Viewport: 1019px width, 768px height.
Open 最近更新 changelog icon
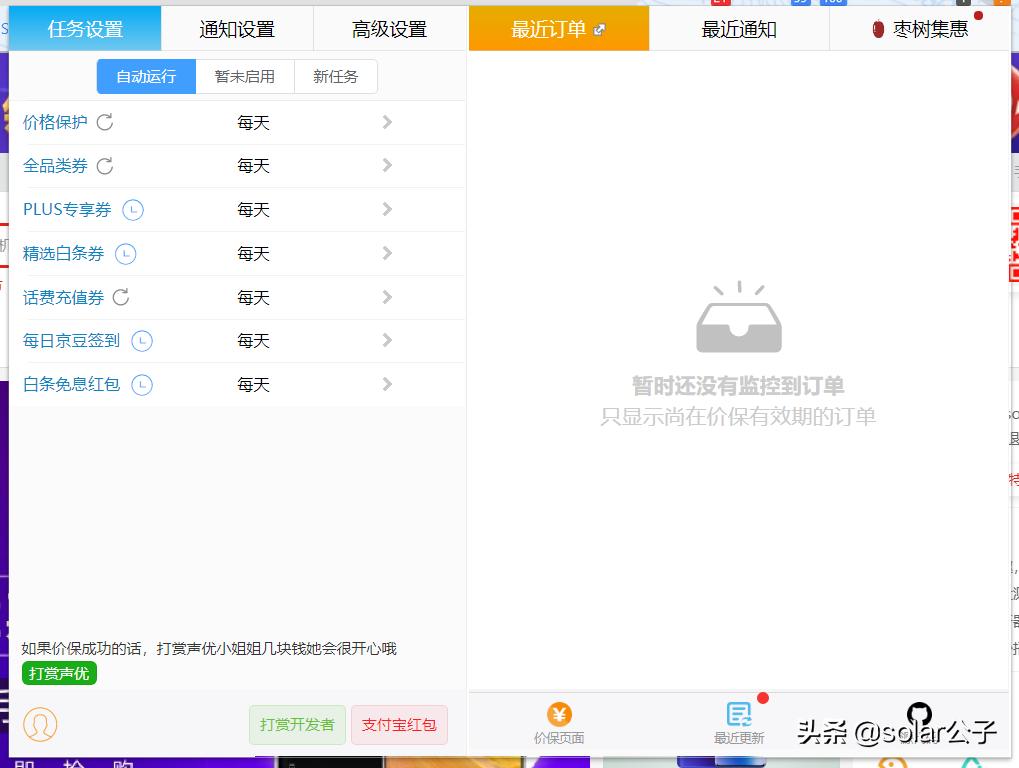coord(739,714)
